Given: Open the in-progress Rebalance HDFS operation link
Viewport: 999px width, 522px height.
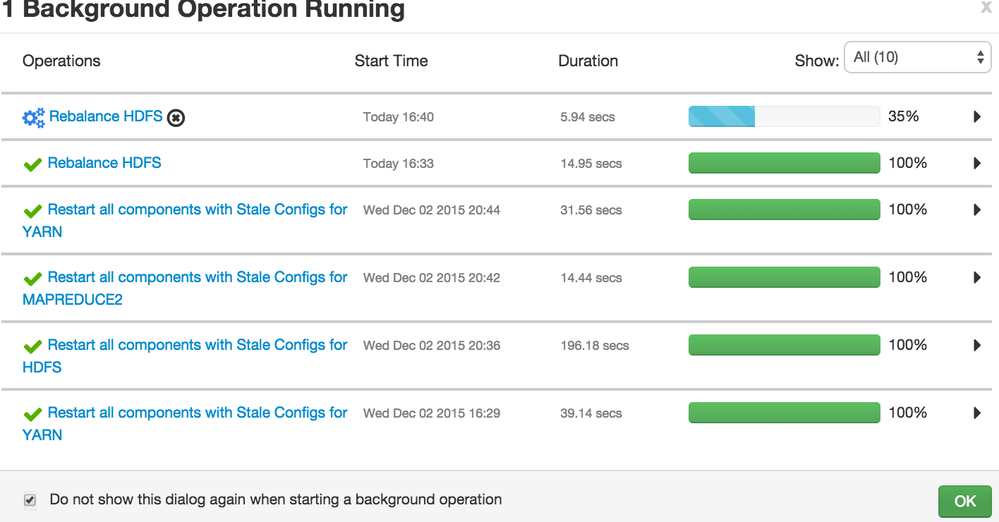Looking at the screenshot, I should (x=106, y=117).
